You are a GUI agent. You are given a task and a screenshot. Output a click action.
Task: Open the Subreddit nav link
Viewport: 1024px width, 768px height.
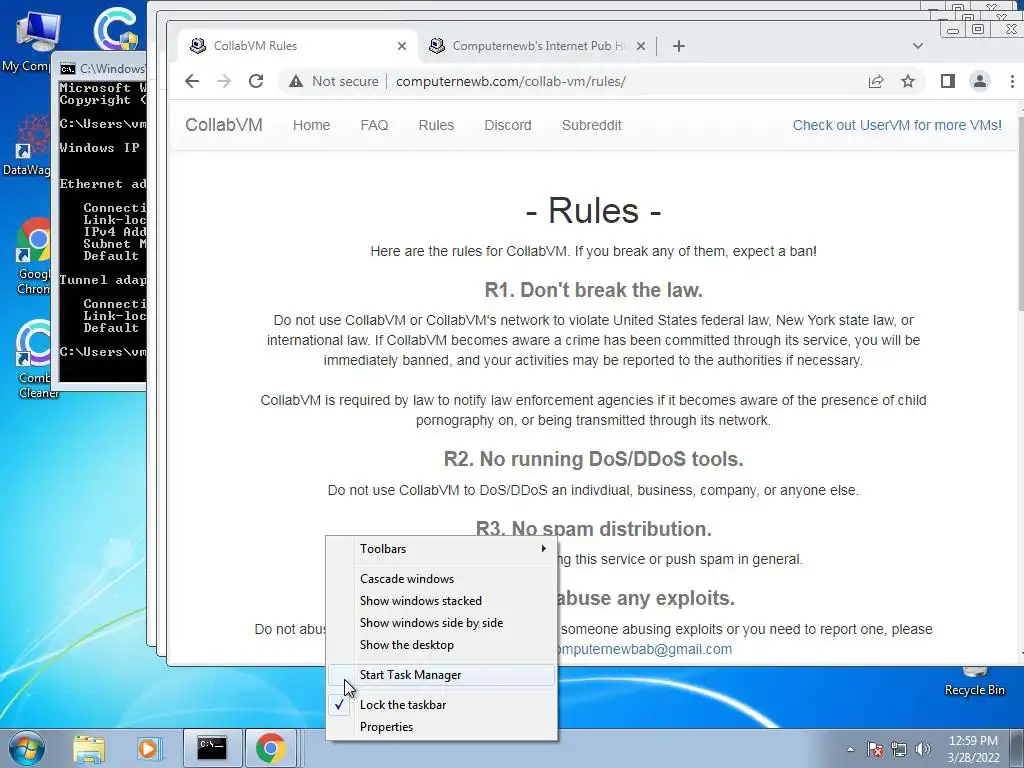592,125
